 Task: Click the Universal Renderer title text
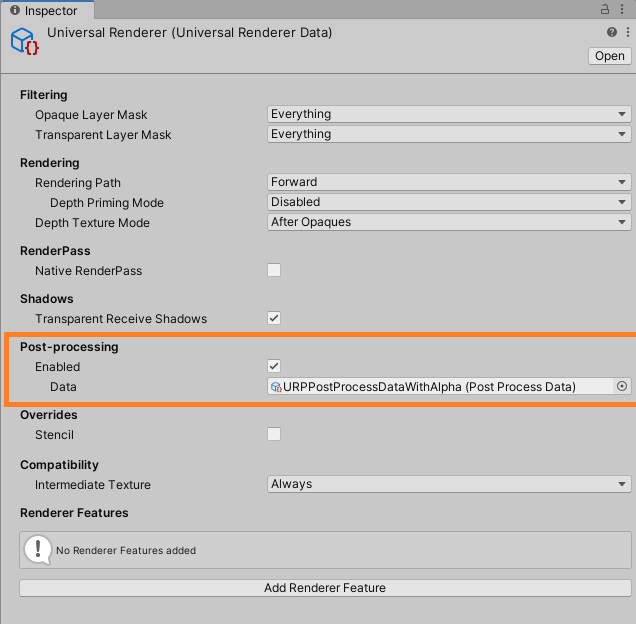tap(189, 32)
